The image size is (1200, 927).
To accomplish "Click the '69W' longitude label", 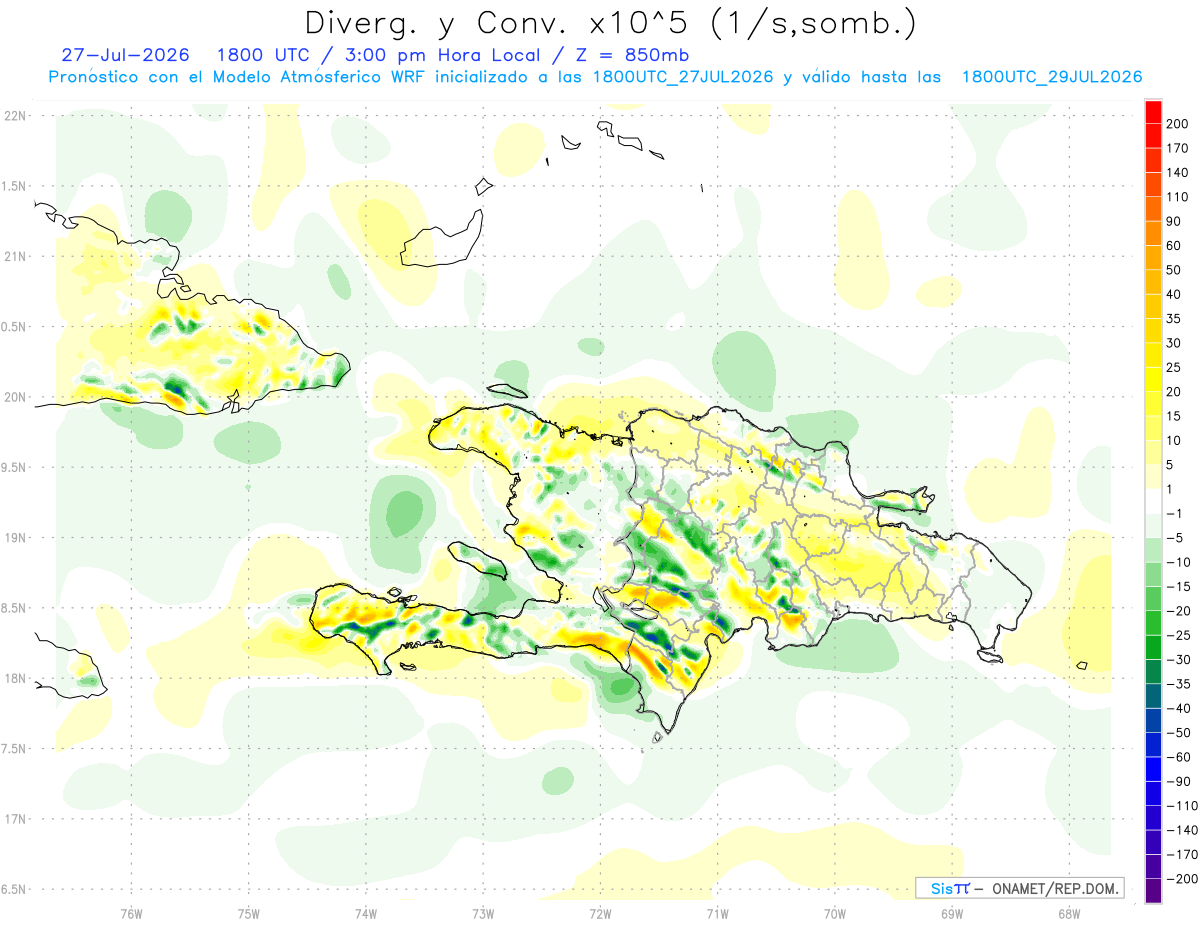I will point(952,914).
